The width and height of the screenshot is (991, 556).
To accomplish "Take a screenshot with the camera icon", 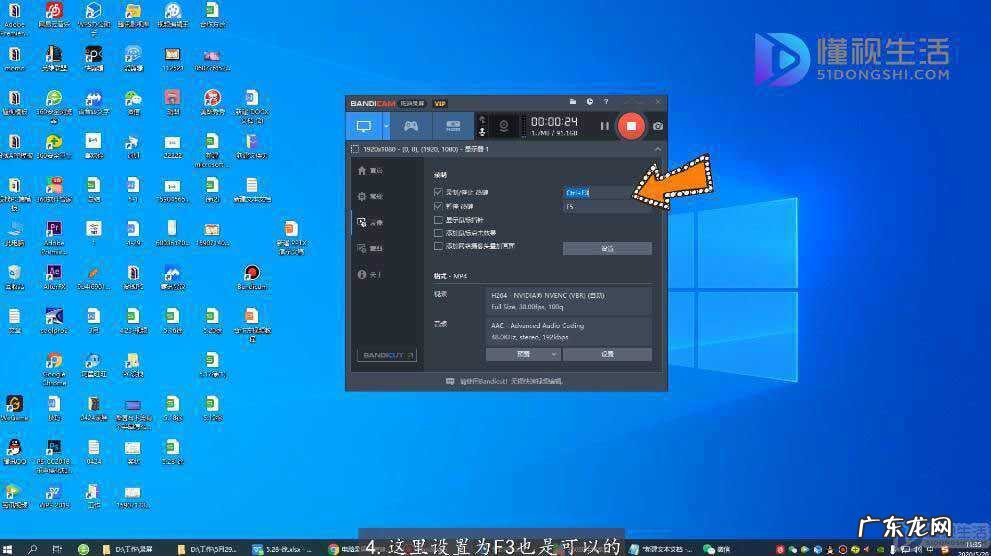I will coord(658,126).
